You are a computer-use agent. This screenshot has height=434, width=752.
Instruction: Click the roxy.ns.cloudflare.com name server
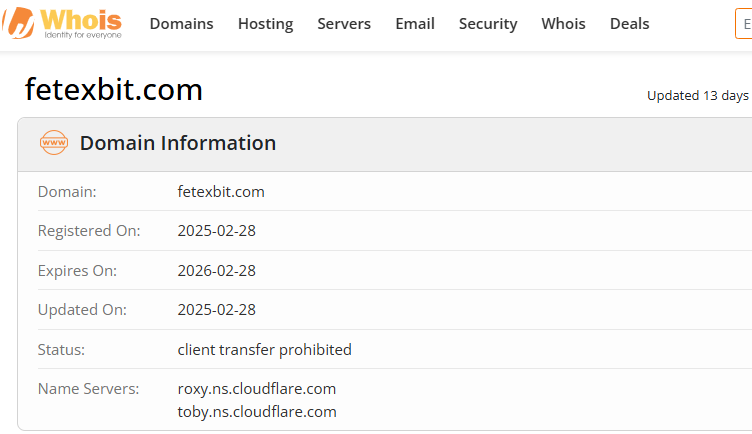click(x=257, y=389)
